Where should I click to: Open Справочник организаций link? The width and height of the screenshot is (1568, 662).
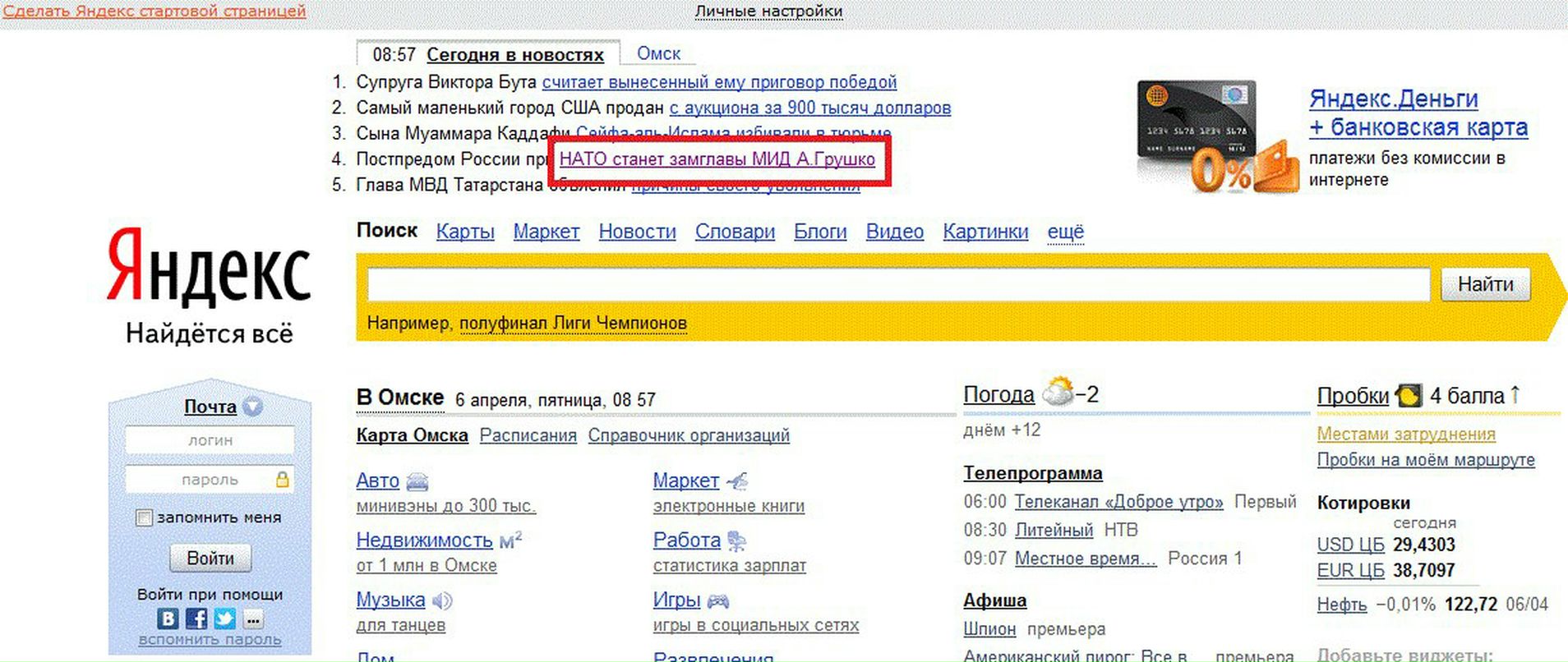pyautogui.click(x=689, y=435)
